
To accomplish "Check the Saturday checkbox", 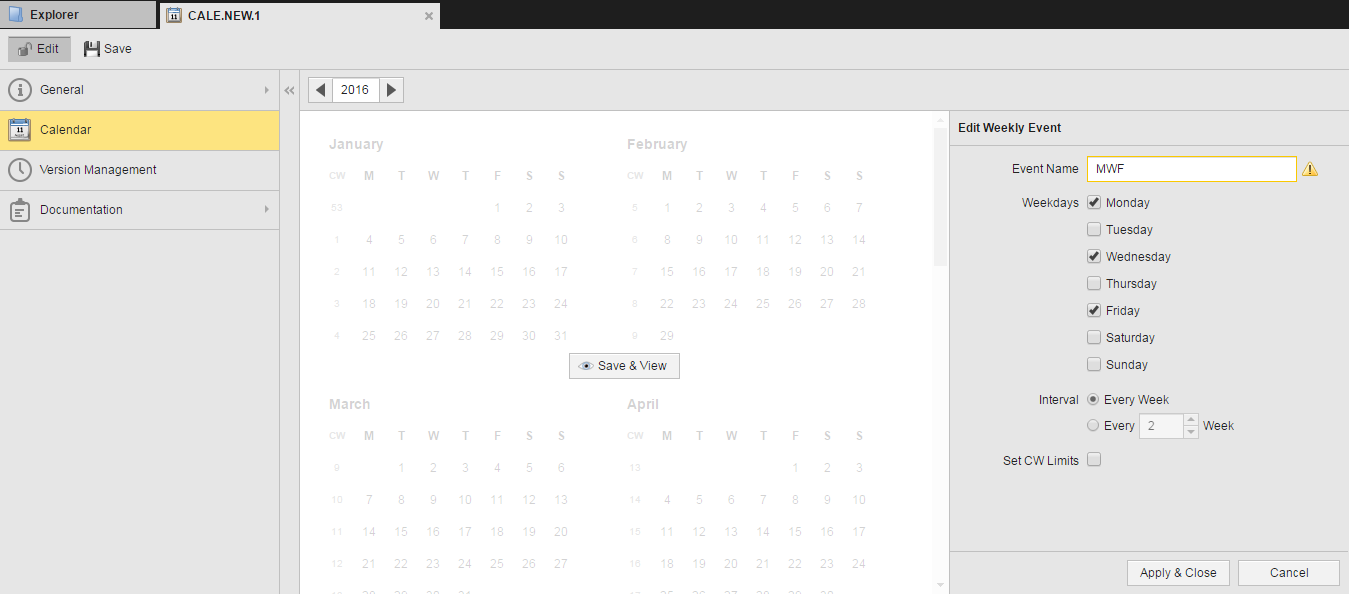I will tap(1094, 337).
